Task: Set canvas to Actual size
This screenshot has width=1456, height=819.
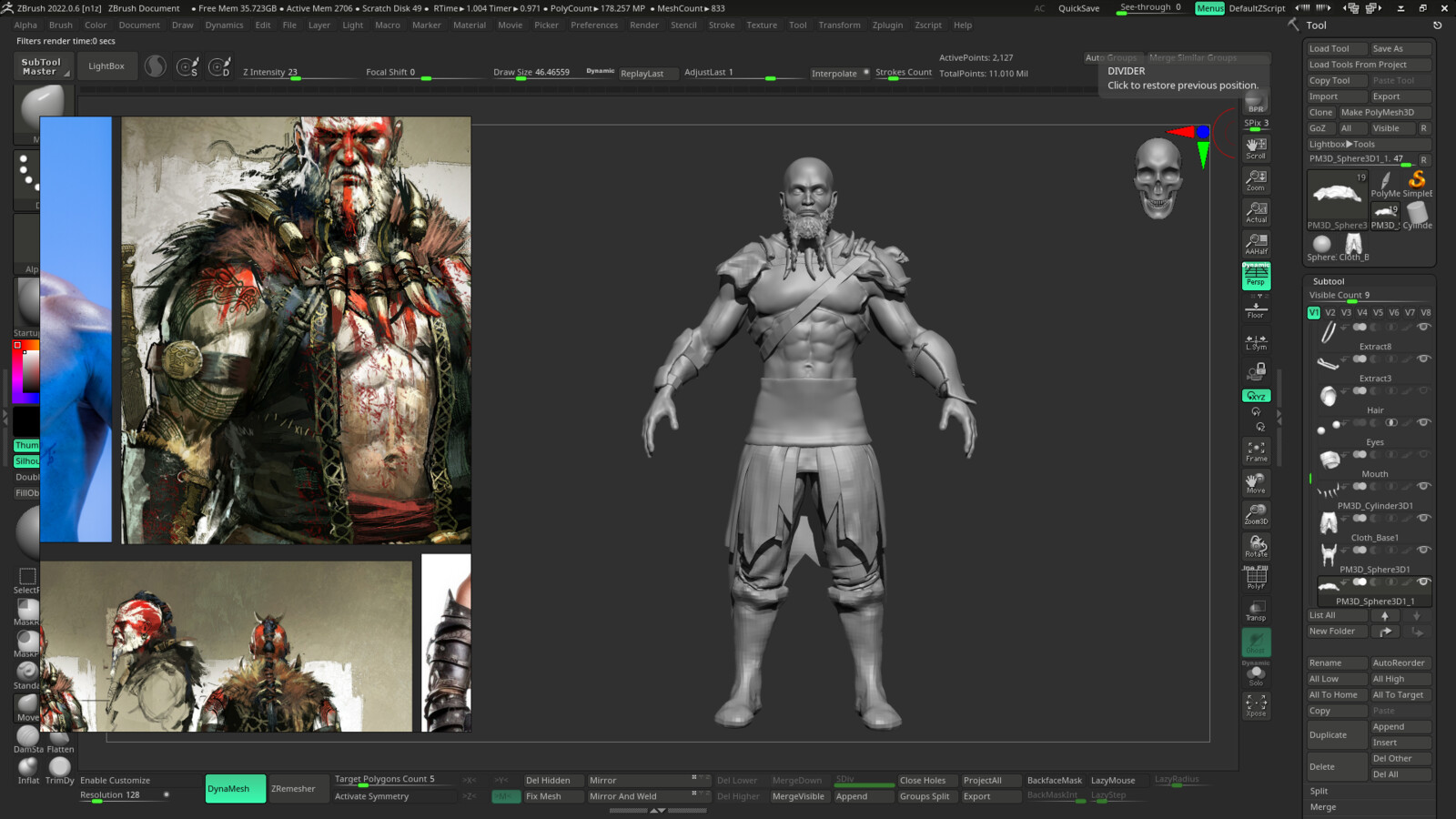Action: (1256, 212)
